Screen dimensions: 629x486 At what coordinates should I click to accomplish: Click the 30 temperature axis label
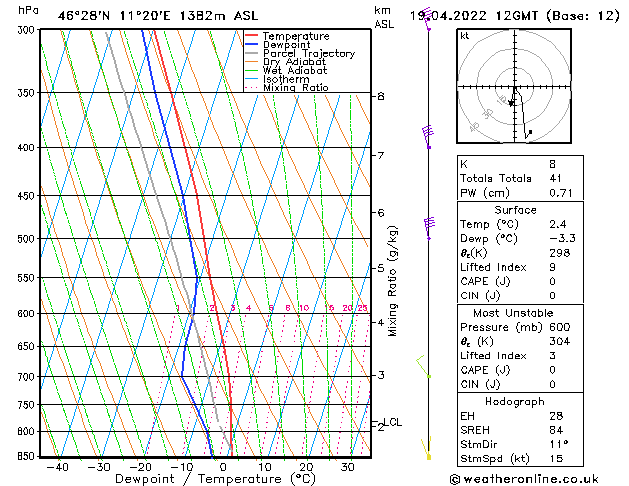click(x=347, y=467)
